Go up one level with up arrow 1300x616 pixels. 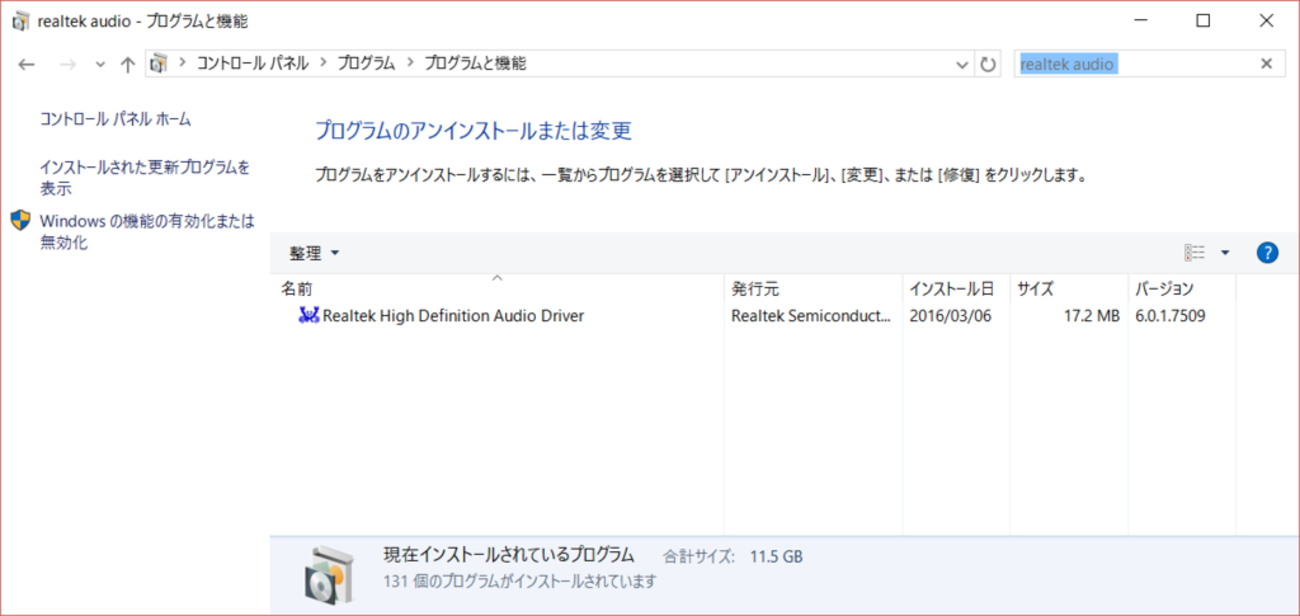tap(127, 64)
